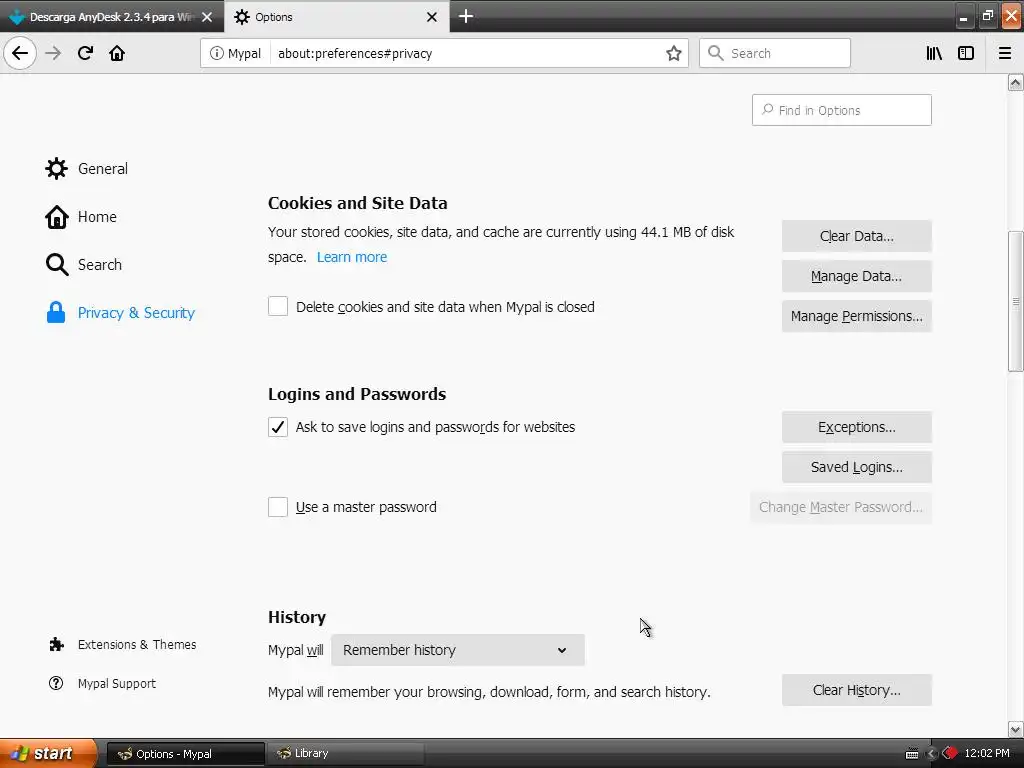
Task: Click the Clear History button
Action: coord(856,690)
